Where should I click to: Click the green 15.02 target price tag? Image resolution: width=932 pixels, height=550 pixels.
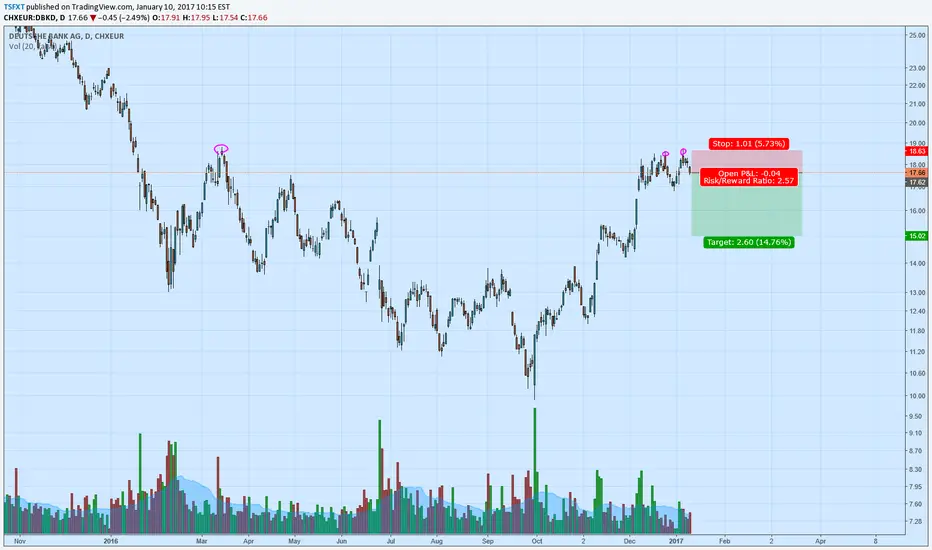coord(918,236)
